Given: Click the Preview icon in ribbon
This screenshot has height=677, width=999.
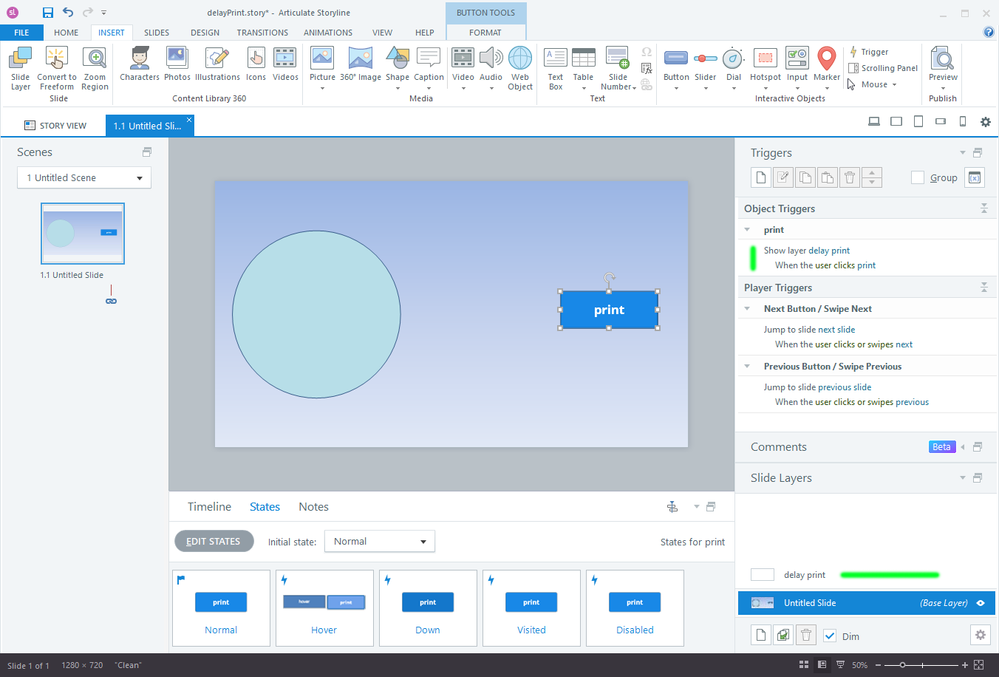Looking at the screenshot, I should coord(942,60).
